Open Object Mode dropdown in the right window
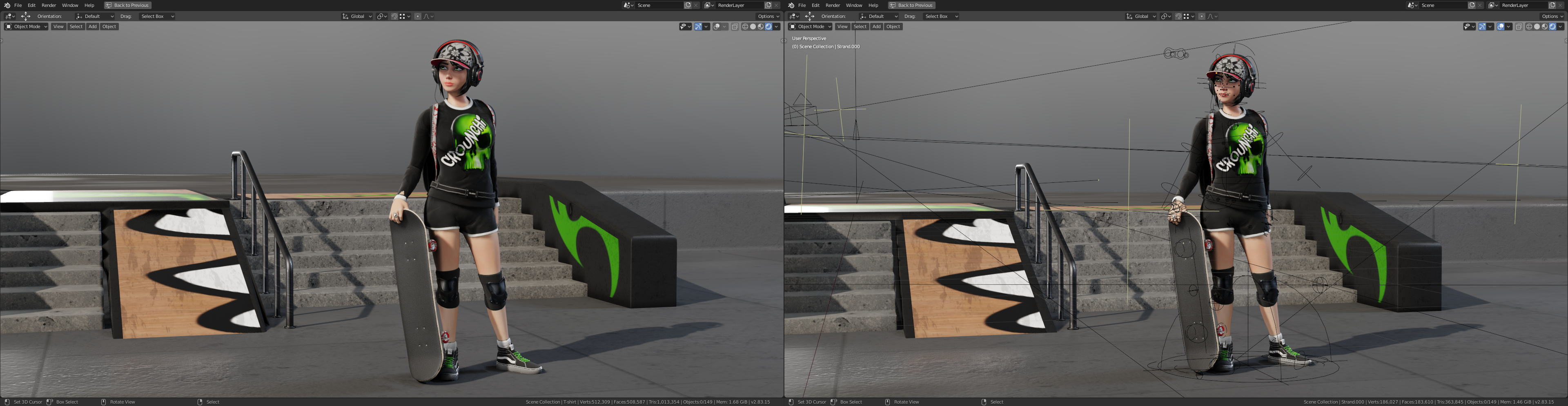The image size is (1568, 406). coord(810,27)
